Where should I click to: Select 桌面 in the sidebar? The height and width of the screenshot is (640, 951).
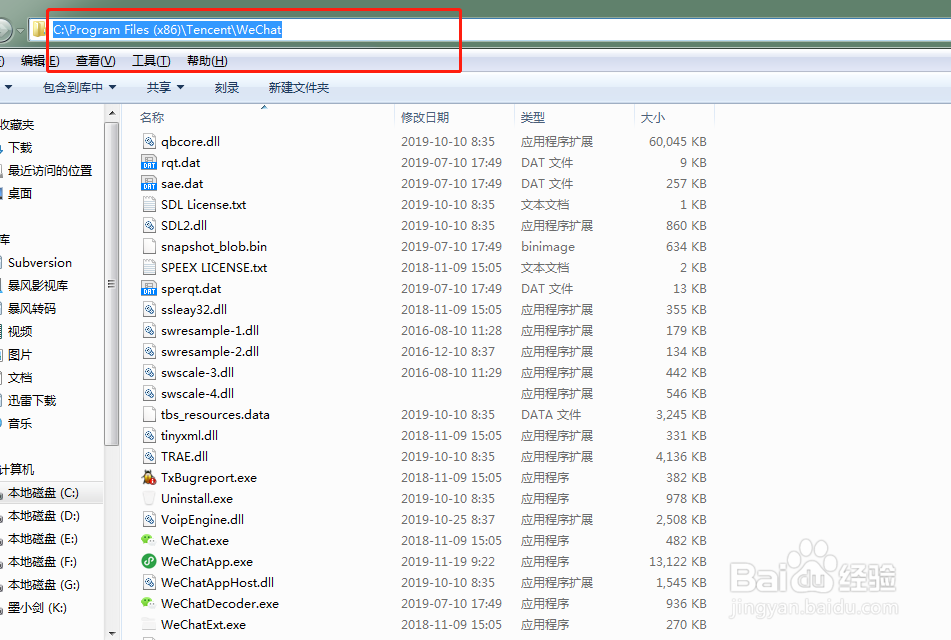coord(20,194)
